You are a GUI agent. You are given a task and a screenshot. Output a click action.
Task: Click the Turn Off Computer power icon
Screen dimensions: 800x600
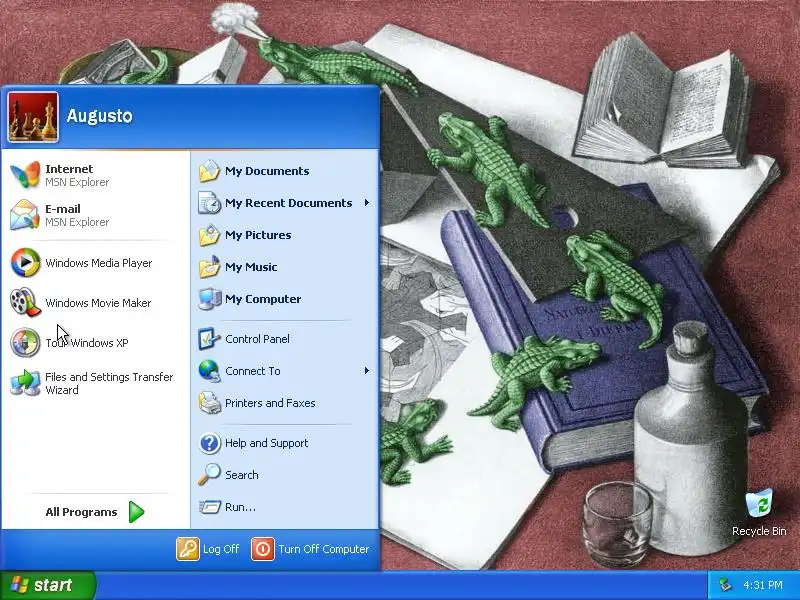263,549
